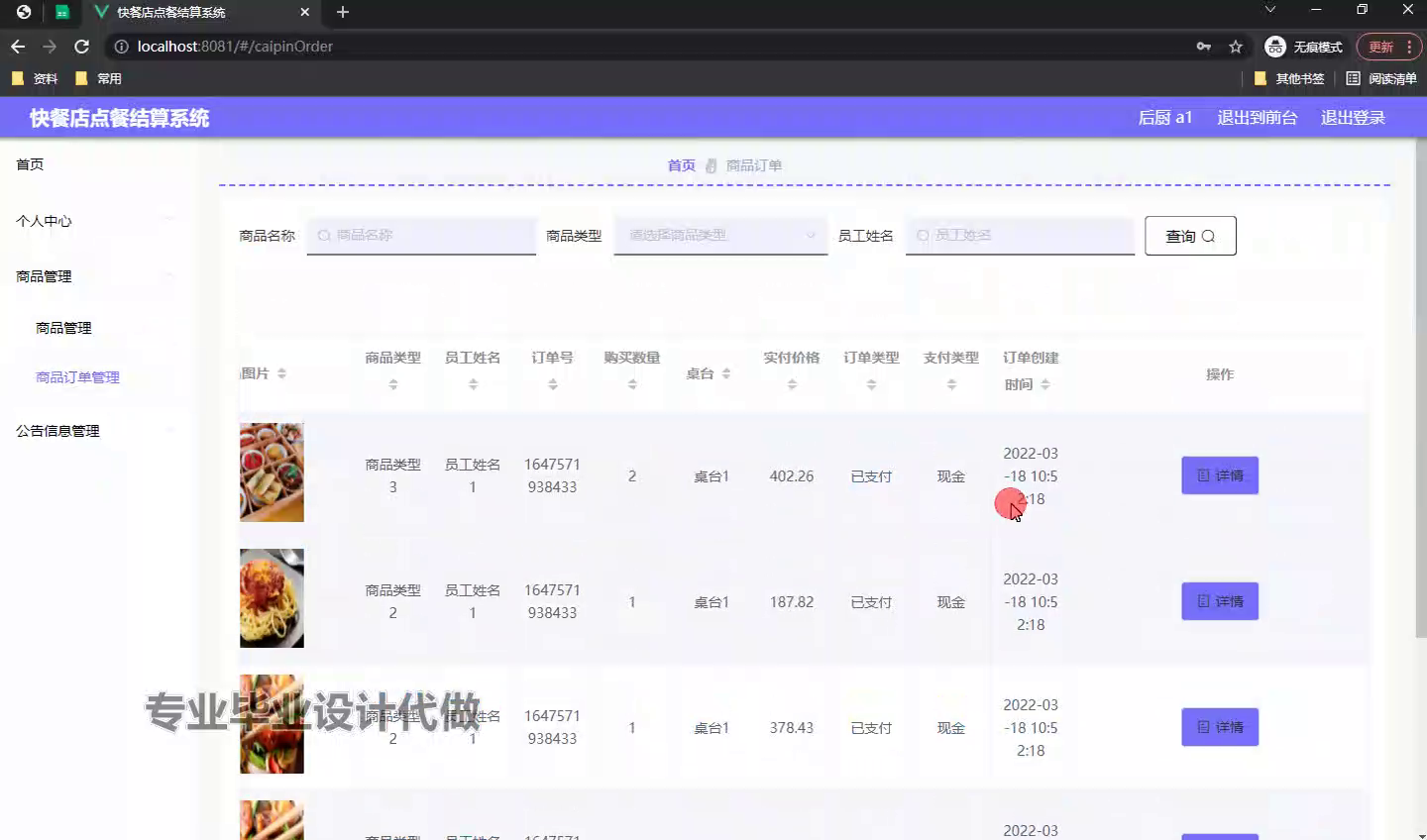Open a new browser tab
The width and height of the screenshot is (1427, 840).
click(x=343, y=12)
